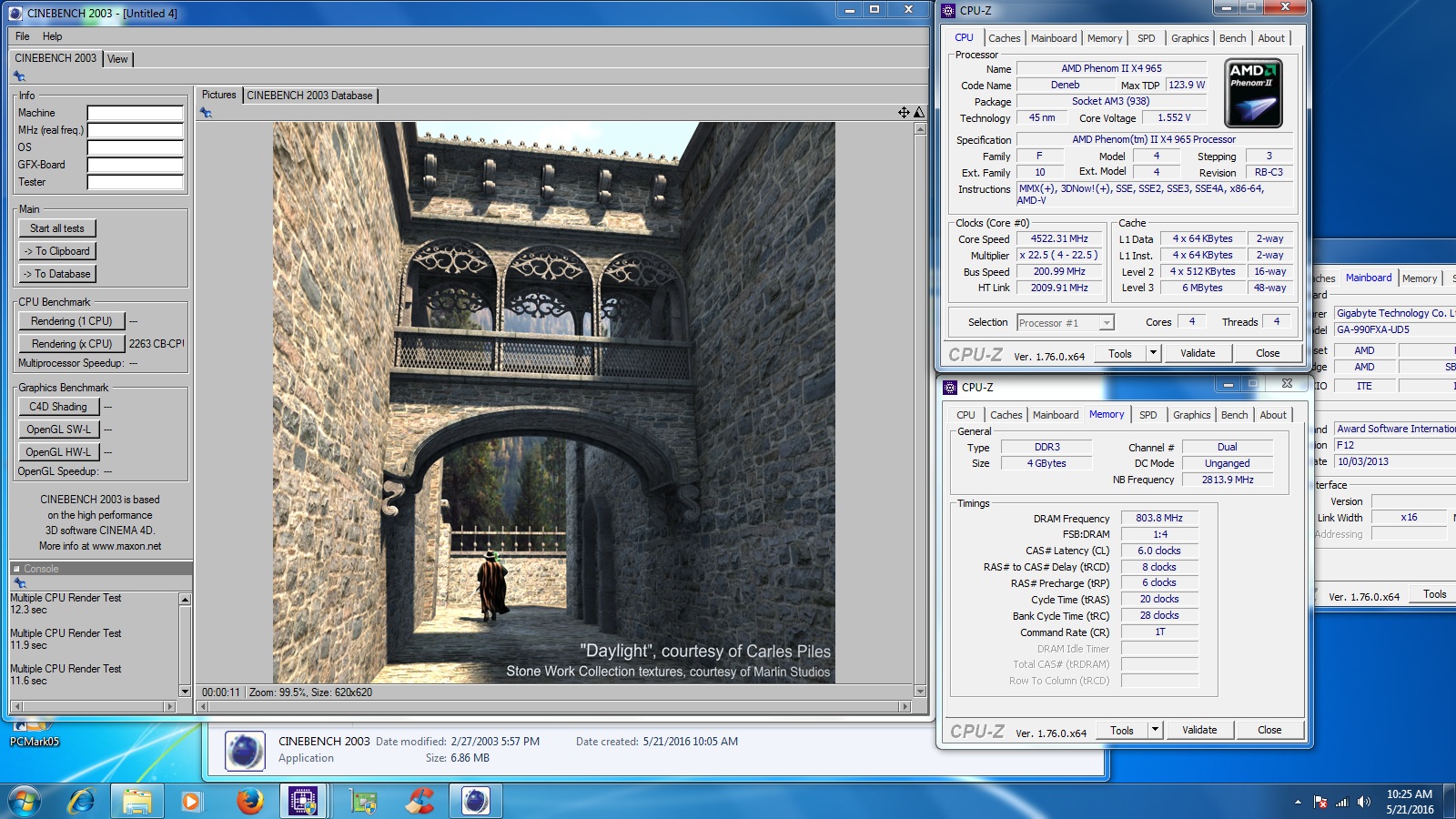Start the OpenGL SW-L benchmark
1456x819 pixels.
coord(58,430)
